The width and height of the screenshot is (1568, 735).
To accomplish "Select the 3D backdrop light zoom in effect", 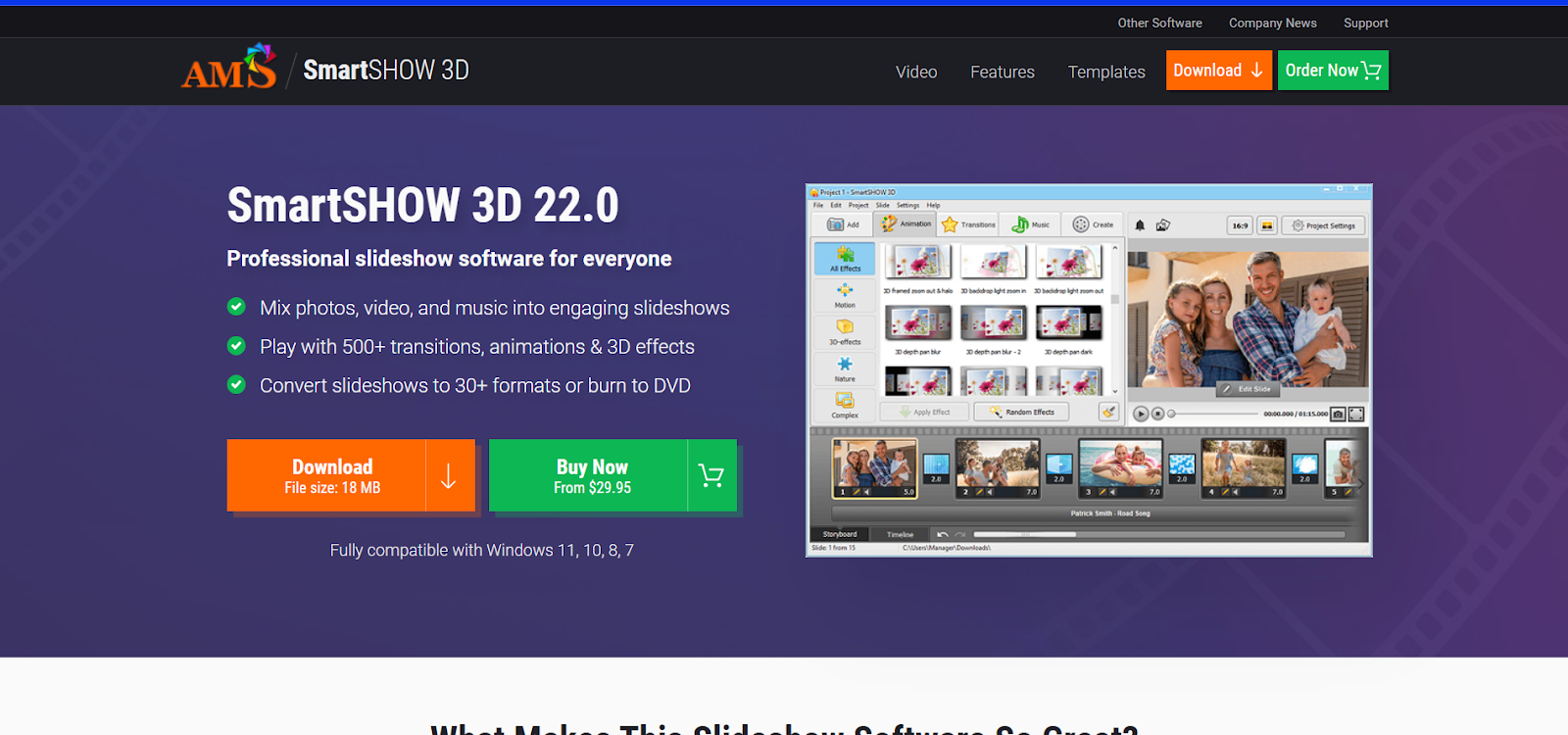I will point(993,269).
